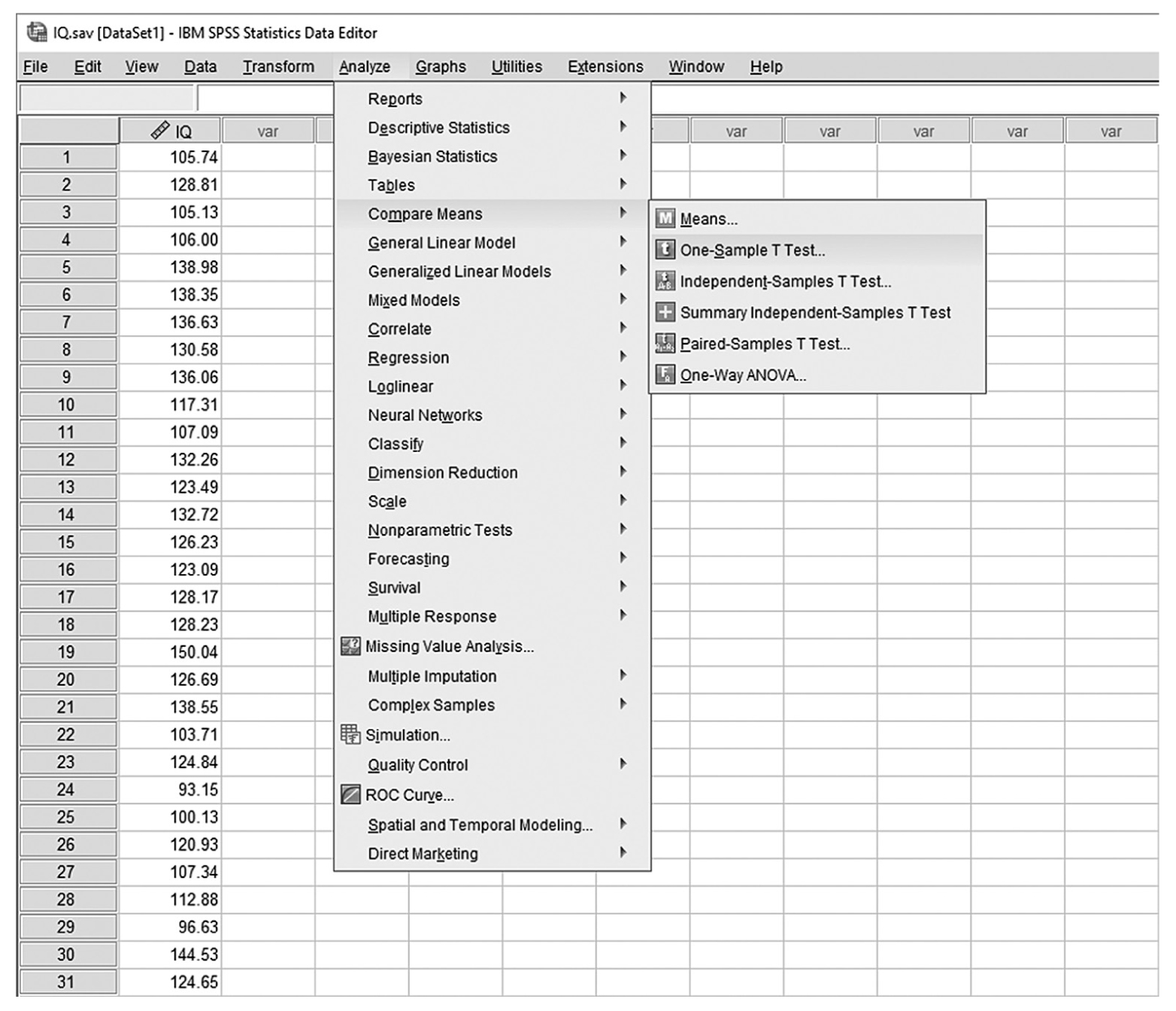Viewport: 1176px width, 1011px height.
Task: Click the Missing Value Analysis icon
Action: pyautogui.click(x=350, y=646)
